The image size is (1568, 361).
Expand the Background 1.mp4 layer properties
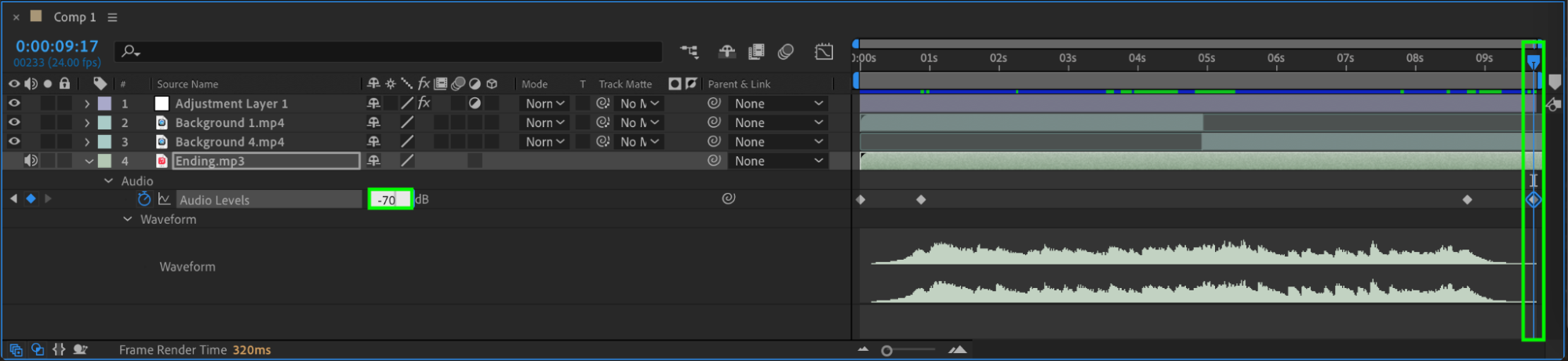87,123
